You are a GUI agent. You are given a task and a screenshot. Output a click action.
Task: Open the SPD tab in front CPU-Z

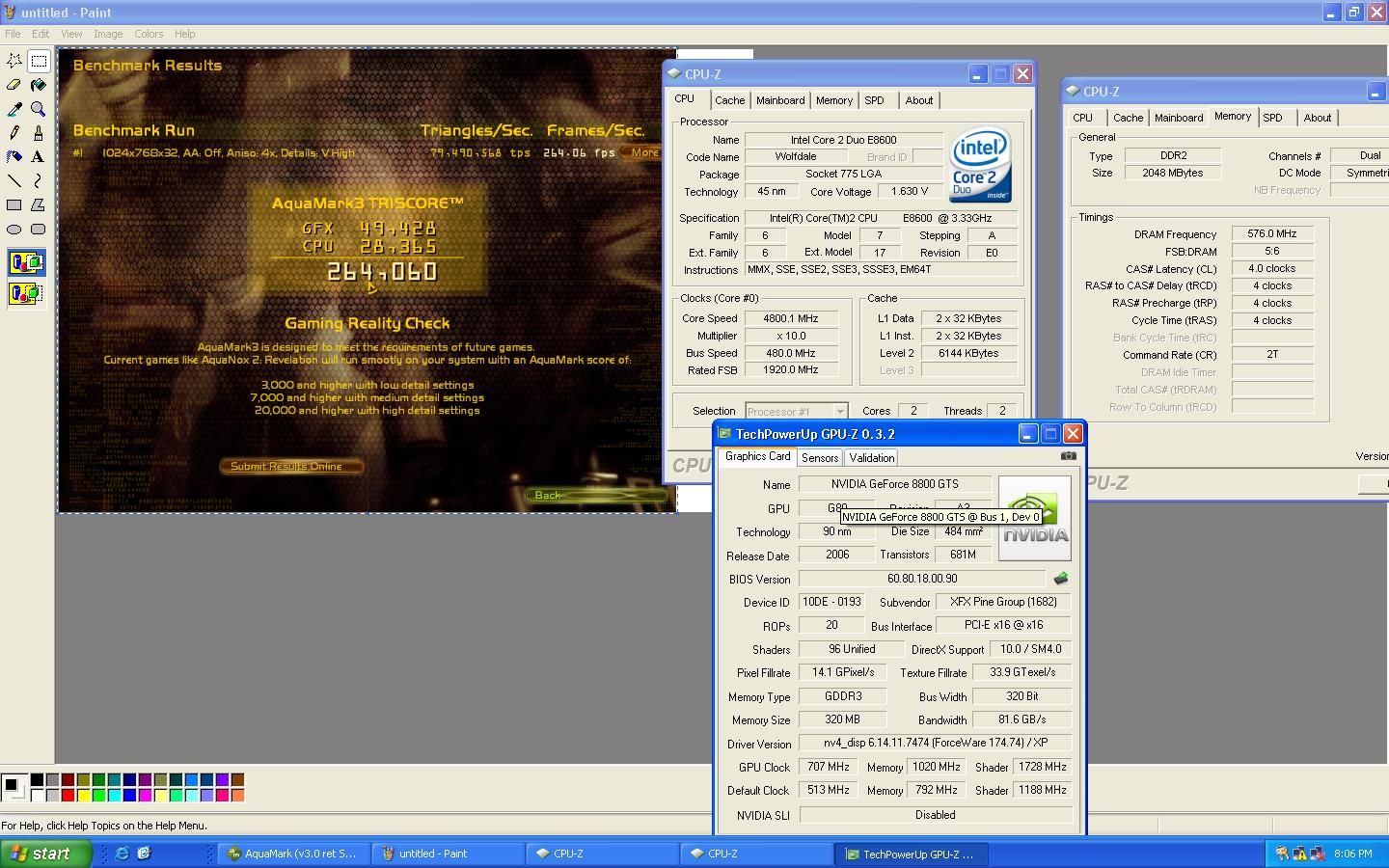[874, 100]
